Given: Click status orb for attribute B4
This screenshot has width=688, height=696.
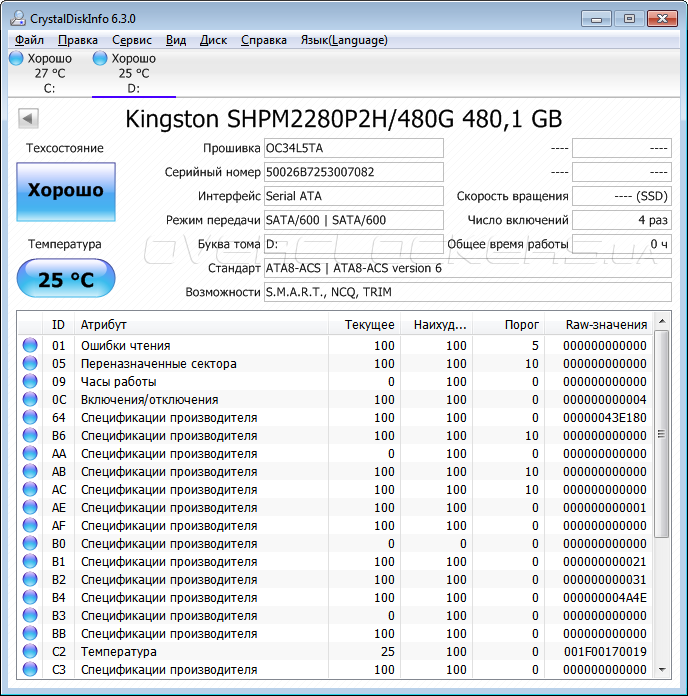Looking at the screenshot, I should click(x=30, y=597).
